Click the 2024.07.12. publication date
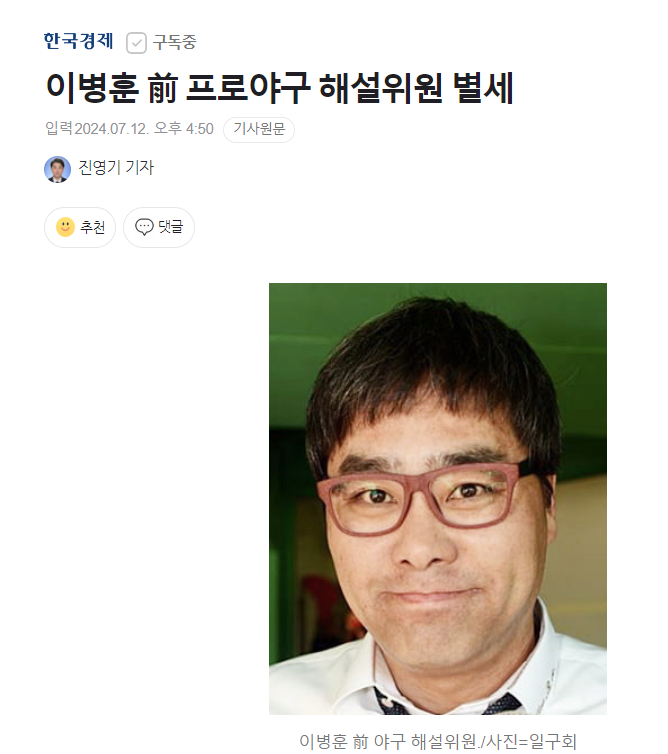668x754 pixels. [111, 129]
